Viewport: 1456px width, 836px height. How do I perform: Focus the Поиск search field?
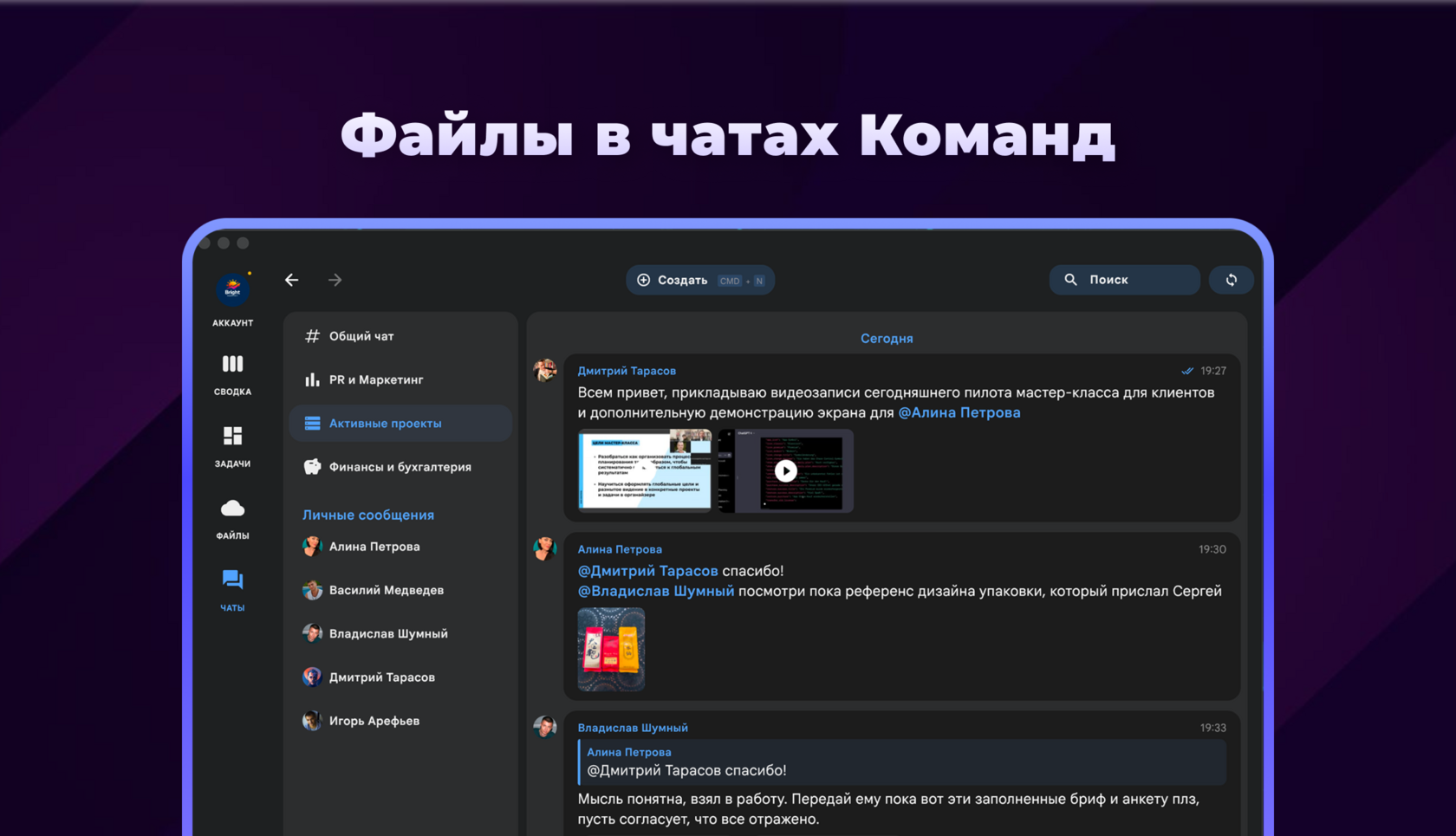click(1124, 280)
